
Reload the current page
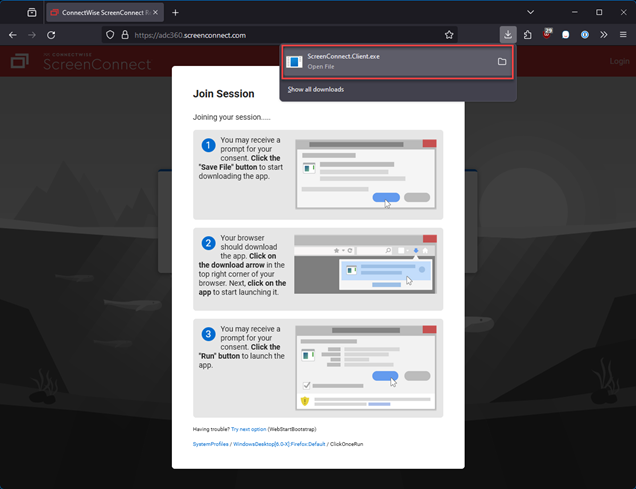[x=51, y=35]
